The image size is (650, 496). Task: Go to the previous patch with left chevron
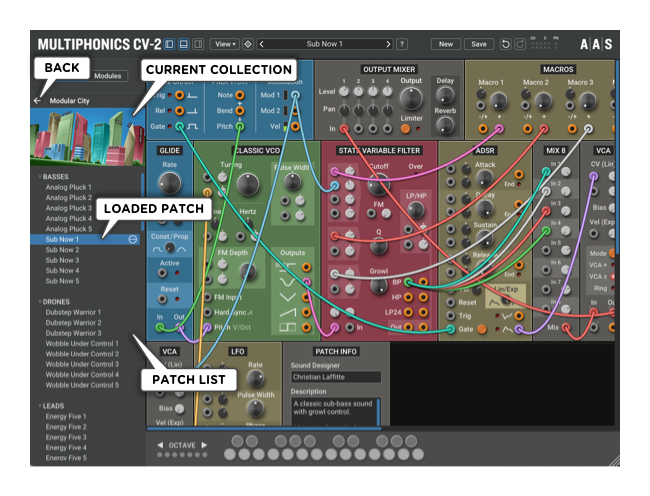coord(261,44)
